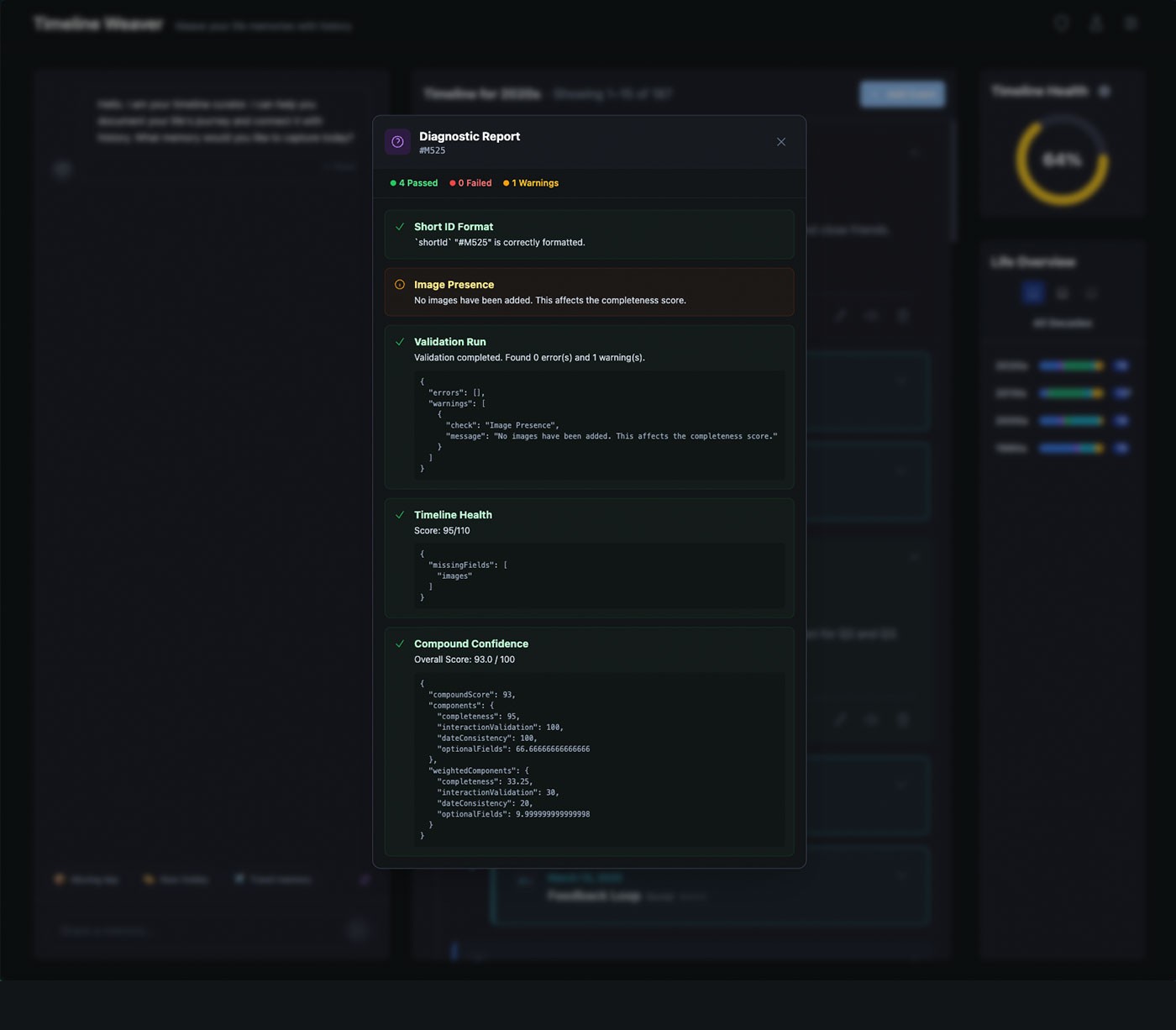Click the Timeline Health checkmark icon in report
Viewport: 1176px width, 1030px height.
click(400, 515)
